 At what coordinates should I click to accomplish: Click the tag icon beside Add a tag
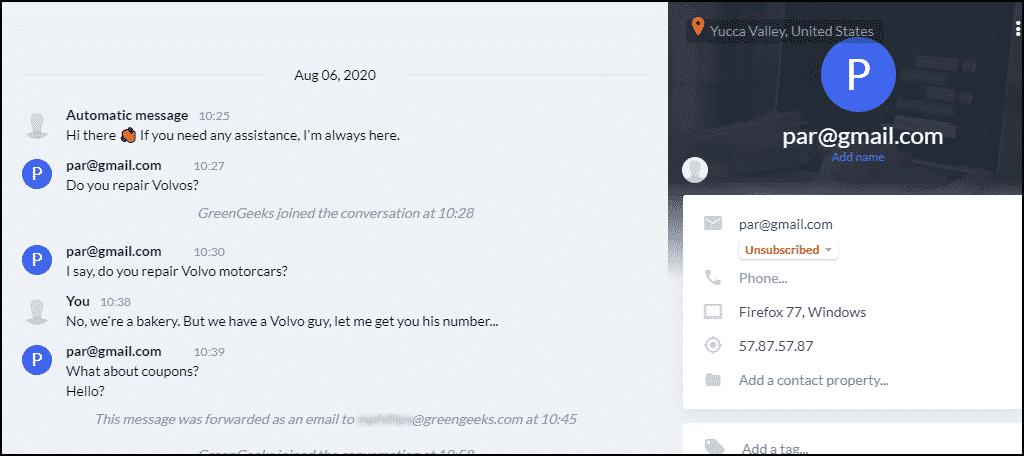click(x=712, y=446)
